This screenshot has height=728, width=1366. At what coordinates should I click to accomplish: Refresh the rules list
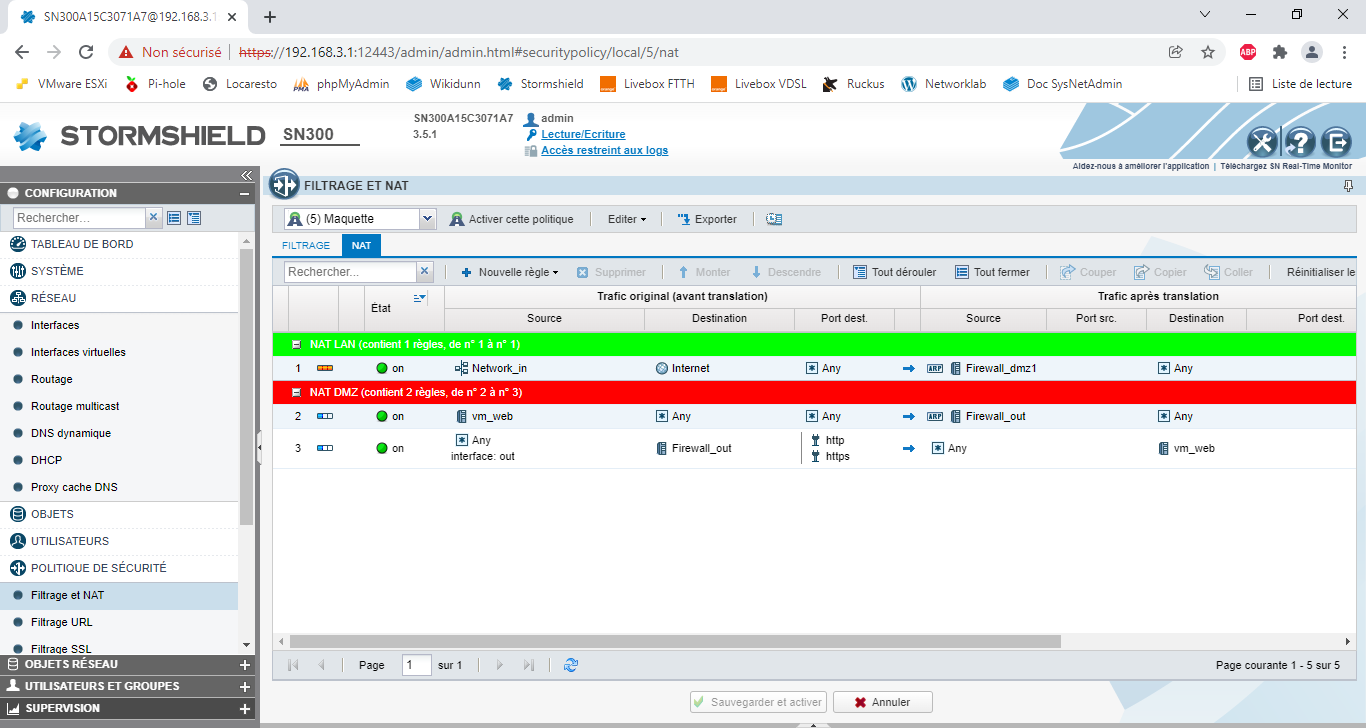[x=571, y=665]
